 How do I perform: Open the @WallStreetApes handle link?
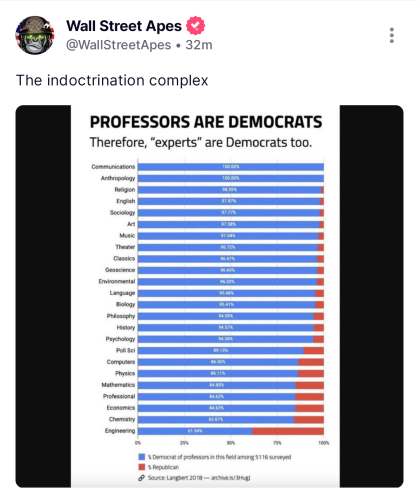119,45
